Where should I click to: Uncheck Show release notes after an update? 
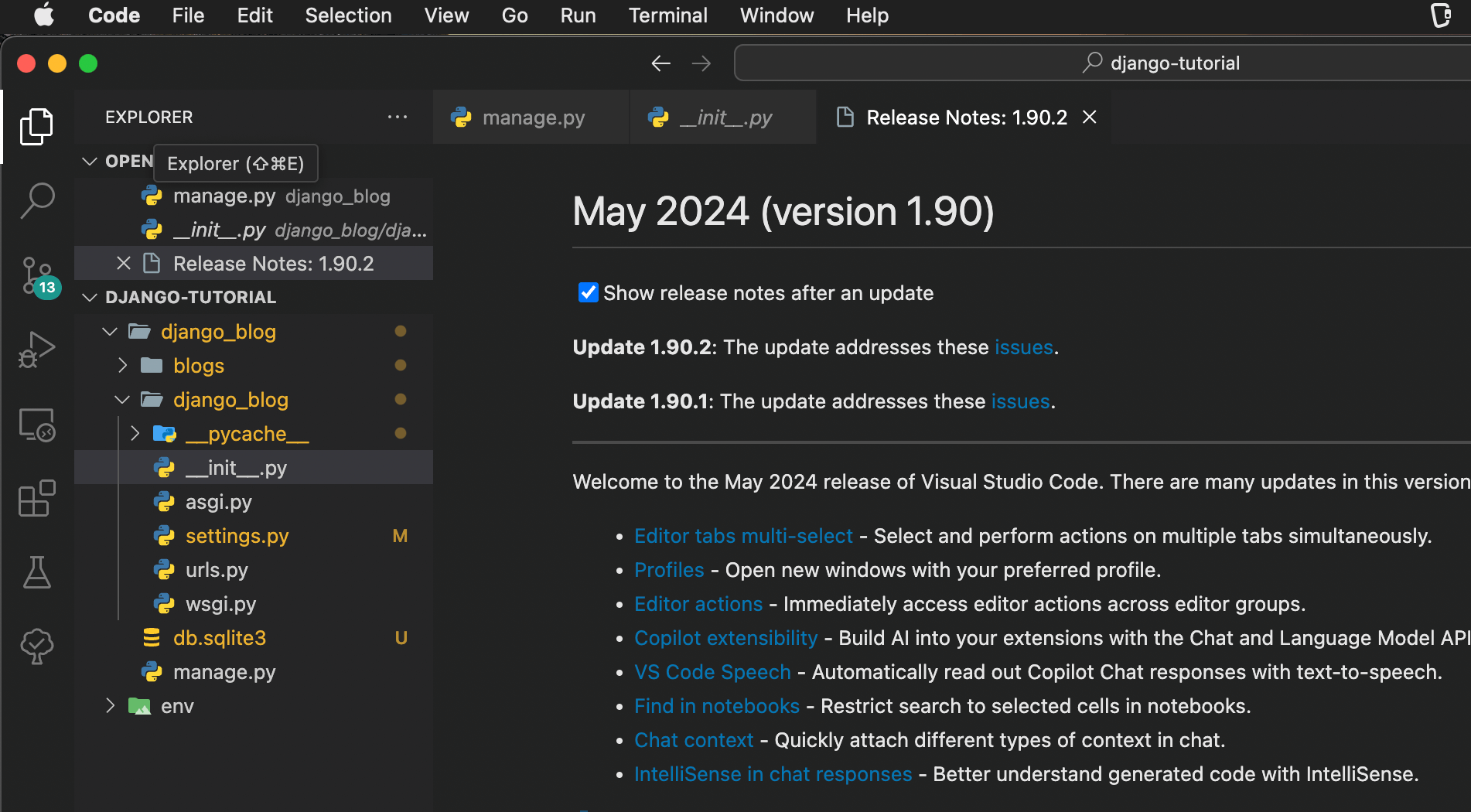[588, 293]
